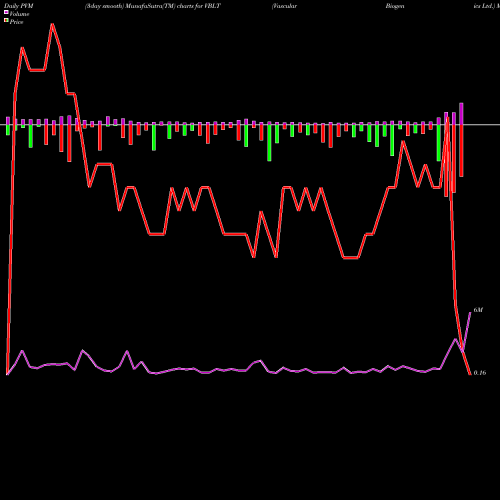This screenshot has height=500, width=500.
Task: Click the purple Volume legend swatch
Action: tap(6, 12)
